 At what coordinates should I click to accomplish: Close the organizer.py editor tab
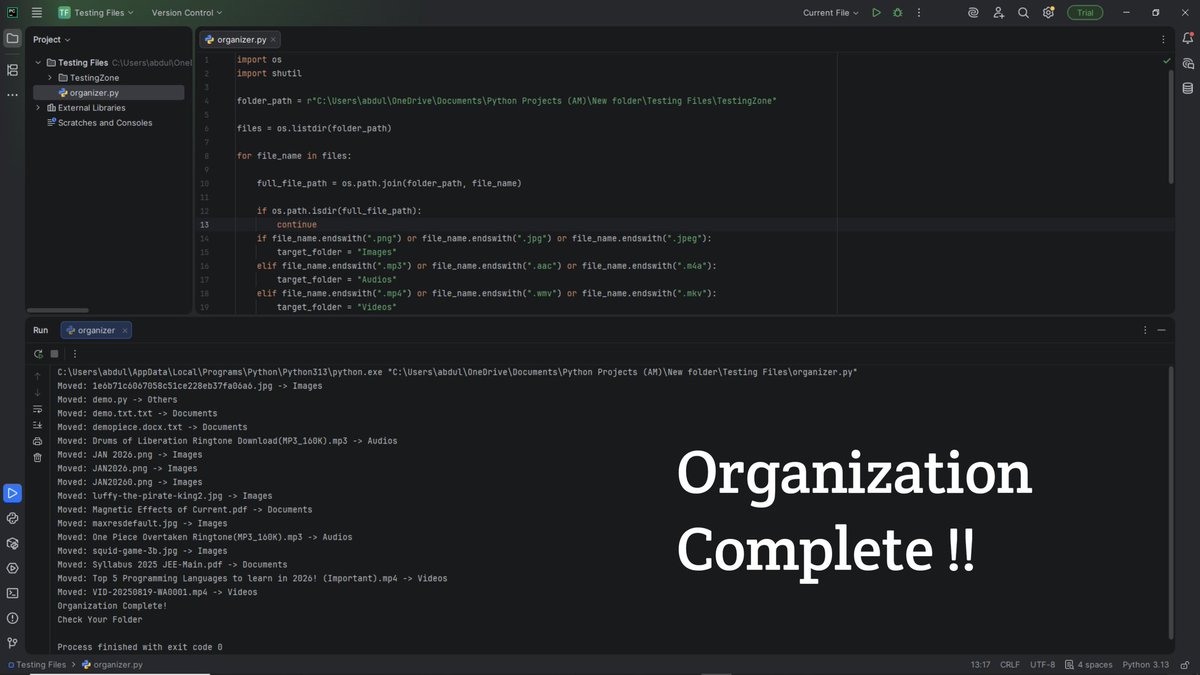click(274, 40)
